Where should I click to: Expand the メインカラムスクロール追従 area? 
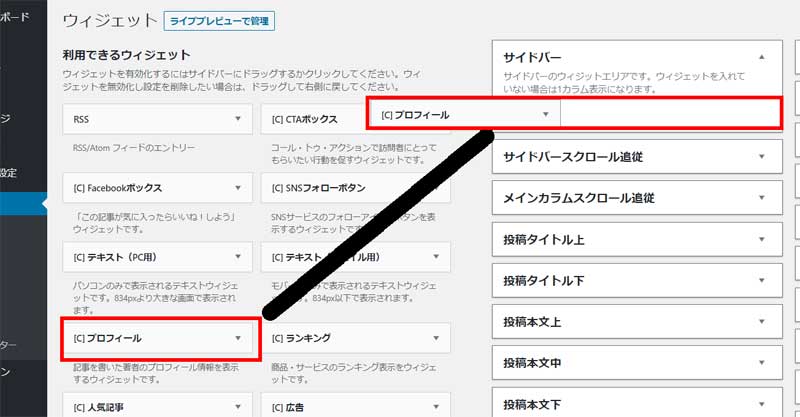point(762,198)
